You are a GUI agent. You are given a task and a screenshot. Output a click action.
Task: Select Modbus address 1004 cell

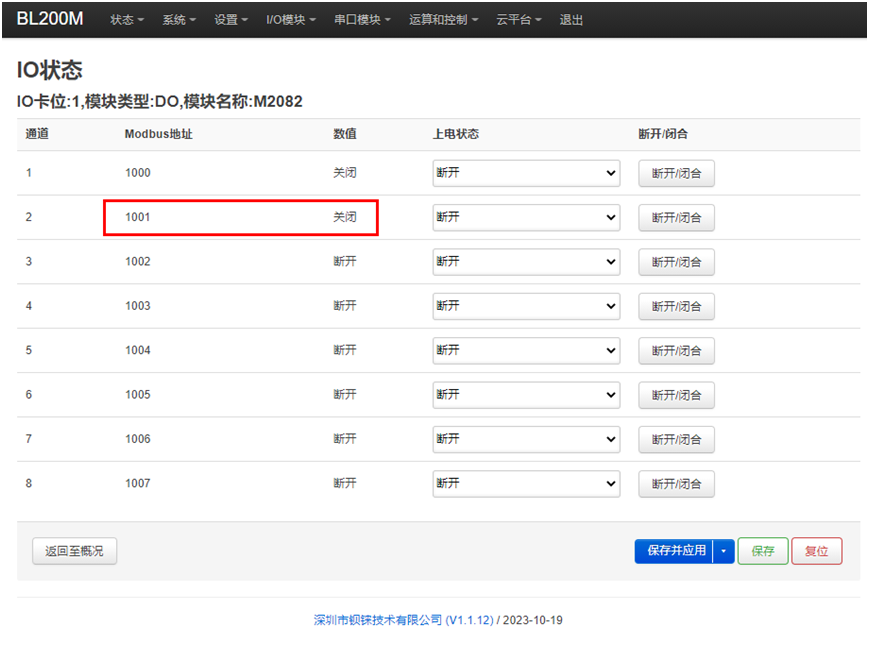137,350
